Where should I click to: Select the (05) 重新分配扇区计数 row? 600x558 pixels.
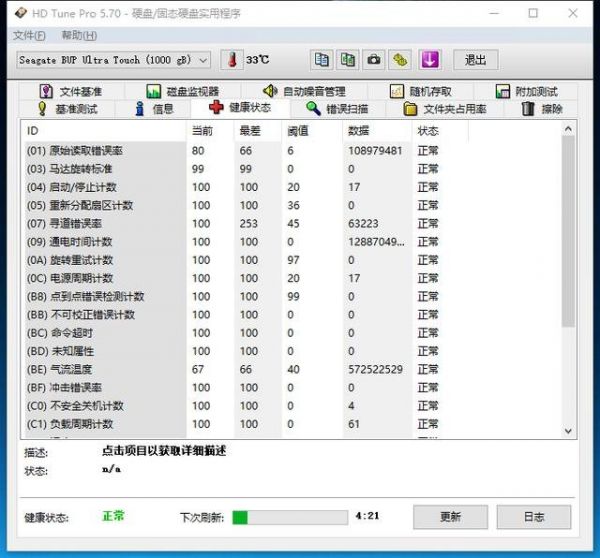(x=245, y=206)
